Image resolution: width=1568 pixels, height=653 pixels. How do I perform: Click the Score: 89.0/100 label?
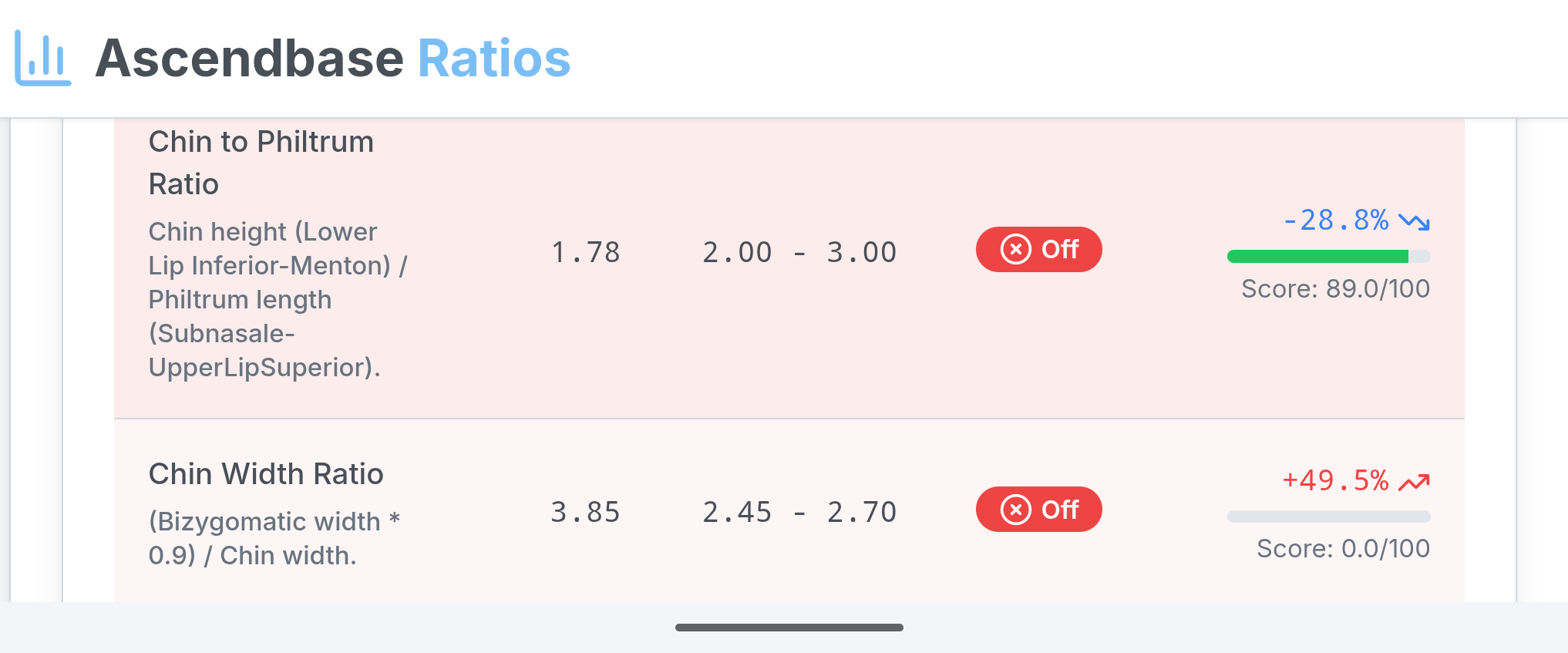point(1335,289)
